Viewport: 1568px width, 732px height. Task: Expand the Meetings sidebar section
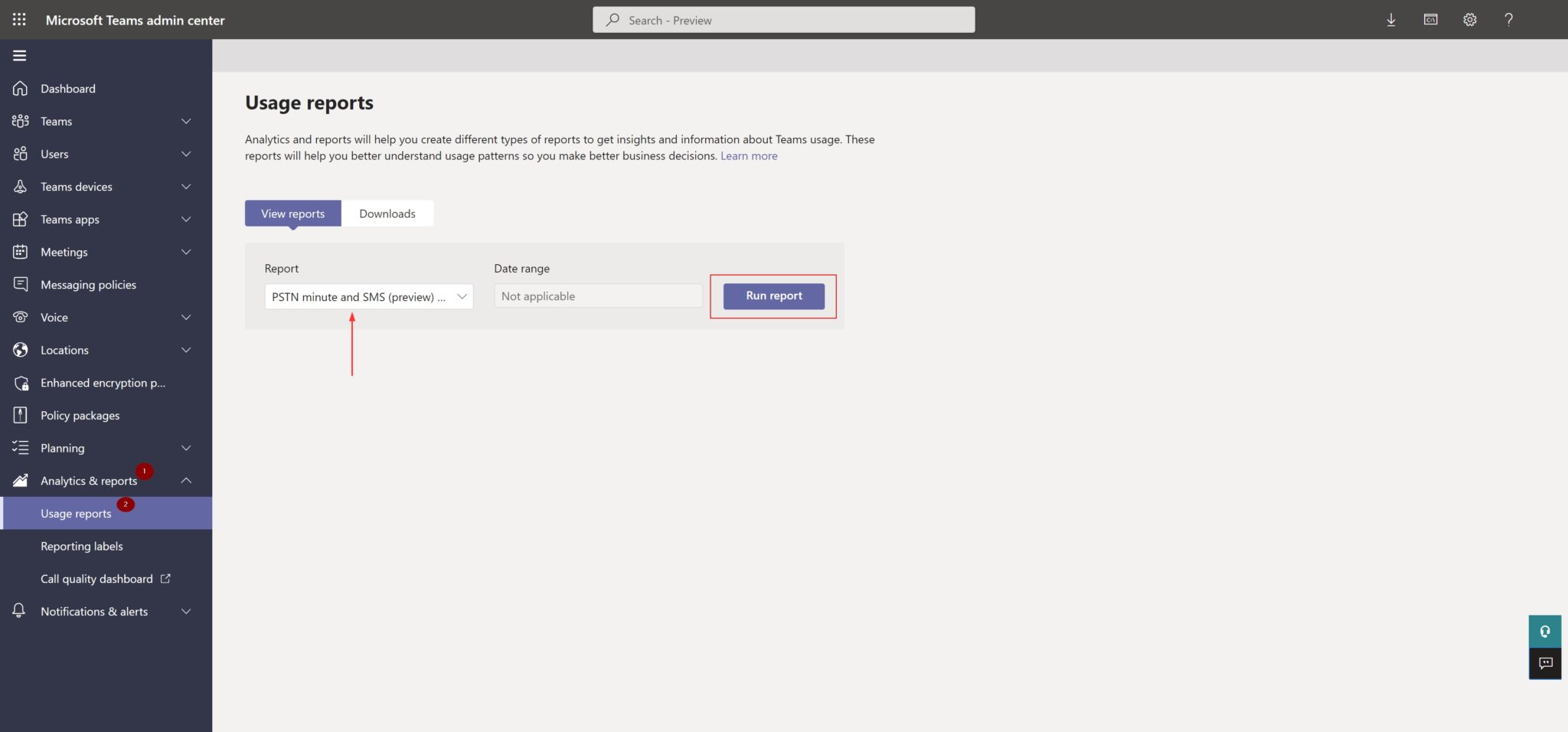pyautogui.click(x=185, y=251)
